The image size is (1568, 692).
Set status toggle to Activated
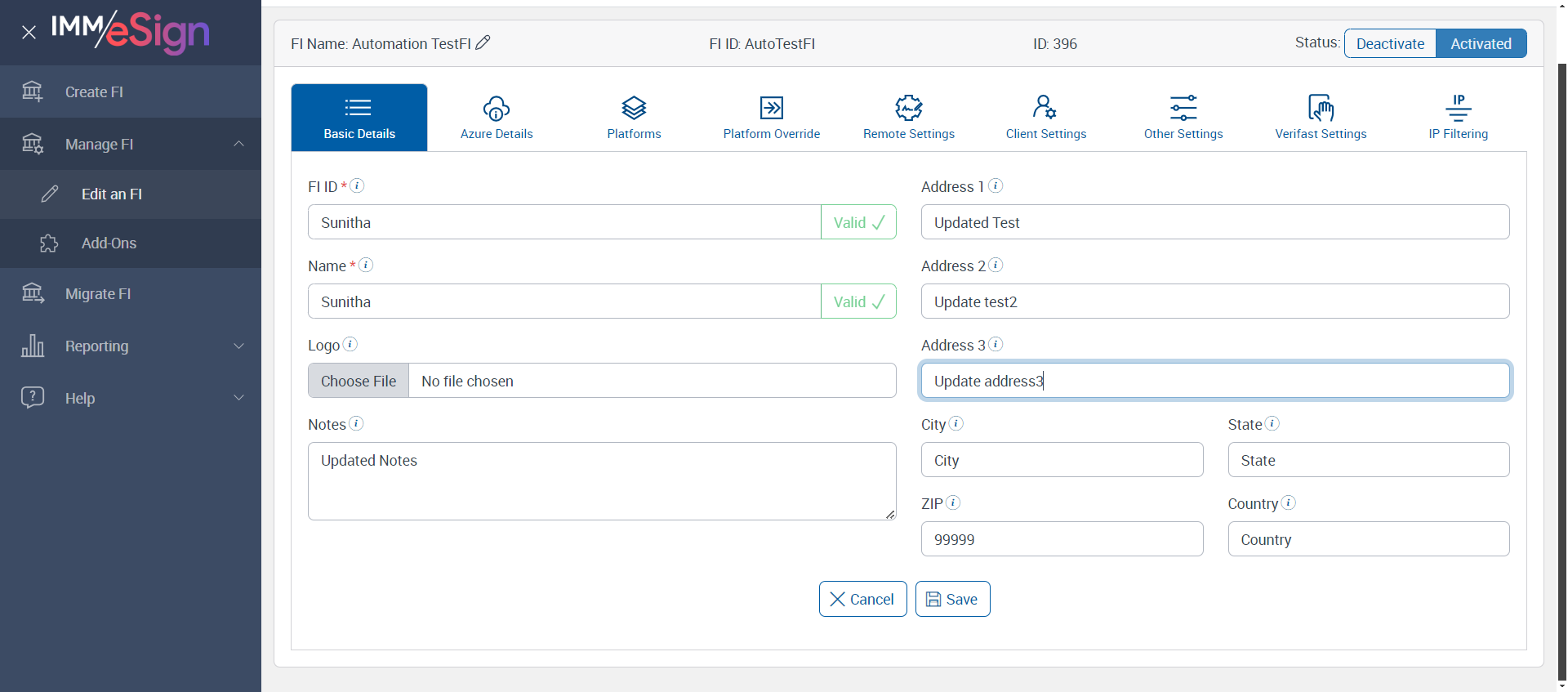tap(1481, 43)
